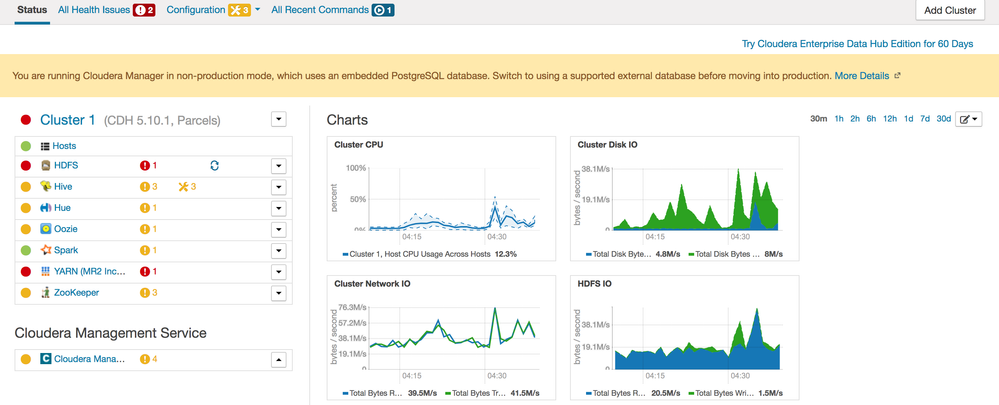Image resolution: width=999 pixels, height=405 pixels.
Task: Click the HDFS red health issue icon
Action: tap(145, 166)
